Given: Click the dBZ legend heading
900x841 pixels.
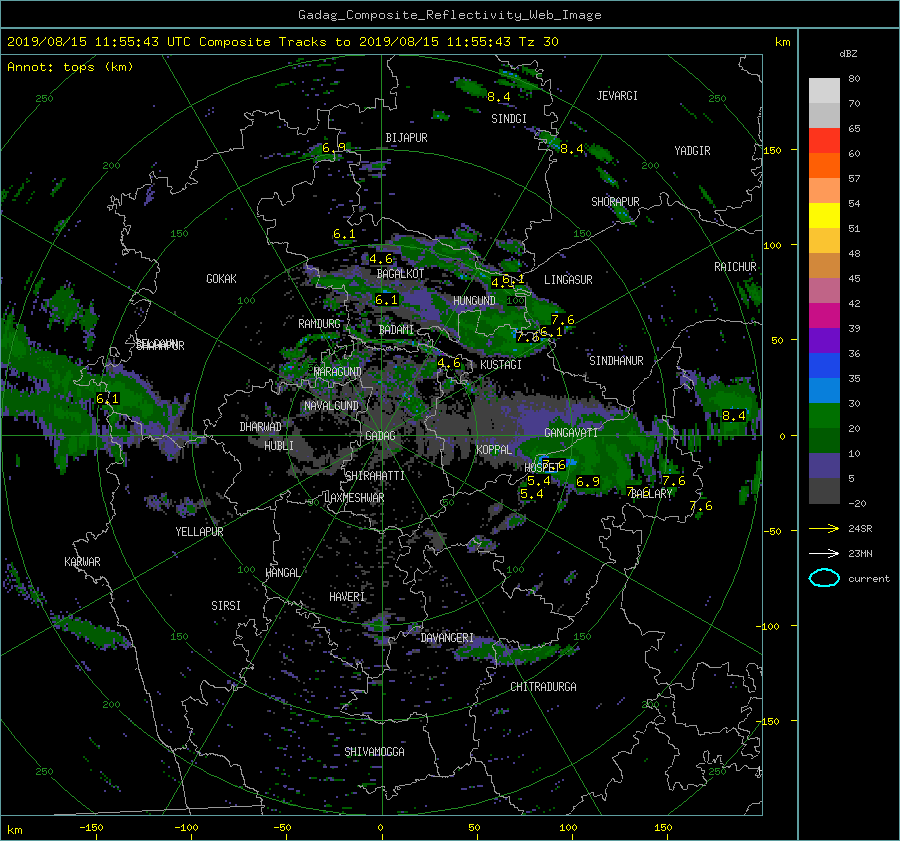Looking at the screenshot, I should pos(848,54).
